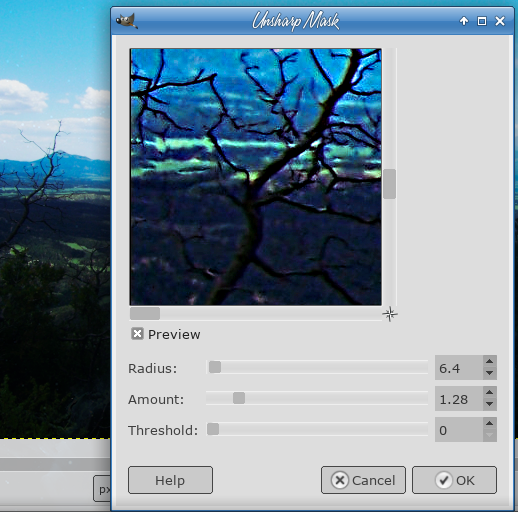Click the Amount slider handle
Image resolution: width=518 pixels, height=512 pixels.
click(x=239, y=398)
